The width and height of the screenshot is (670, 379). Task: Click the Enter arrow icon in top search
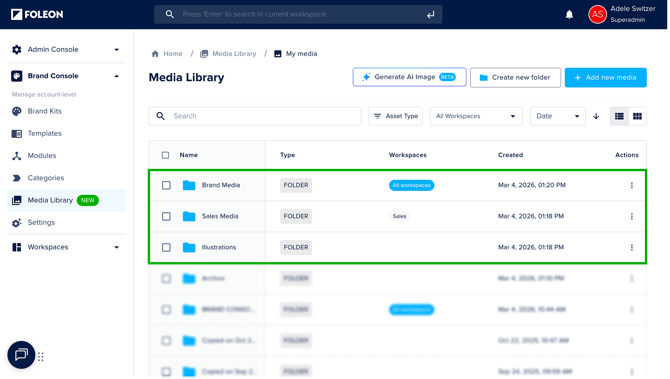430,15
